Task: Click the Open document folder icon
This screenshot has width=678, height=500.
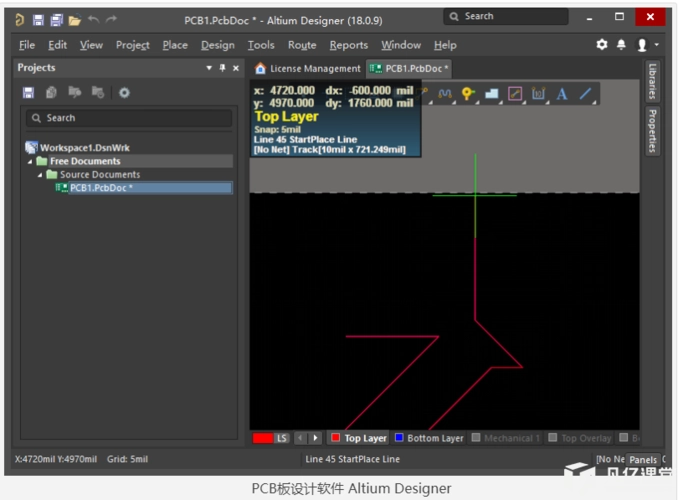Action: [x=75, y=19]
